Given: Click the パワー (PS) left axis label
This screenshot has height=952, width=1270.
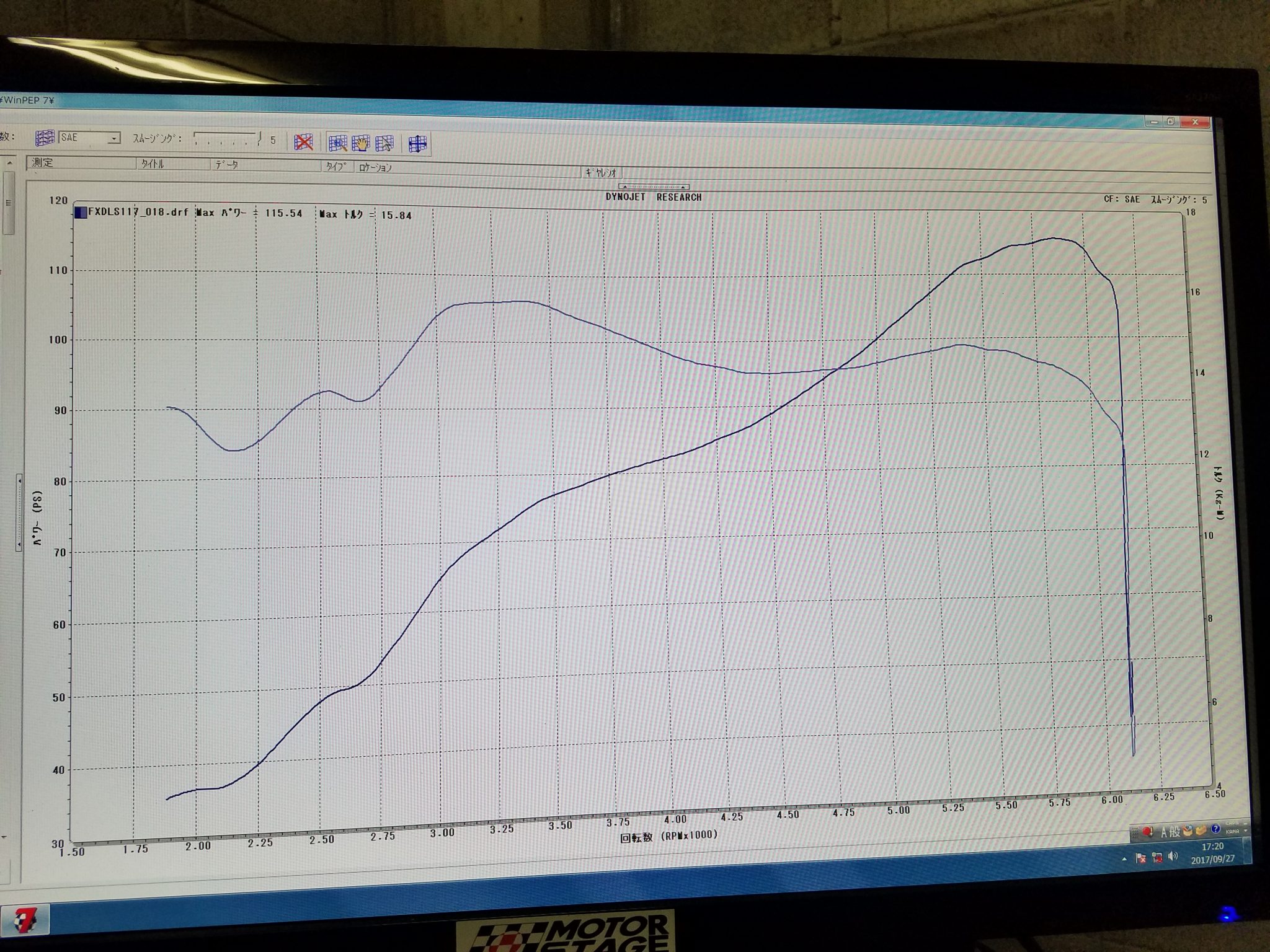Looking at the screenshot, I should [38, 519].
